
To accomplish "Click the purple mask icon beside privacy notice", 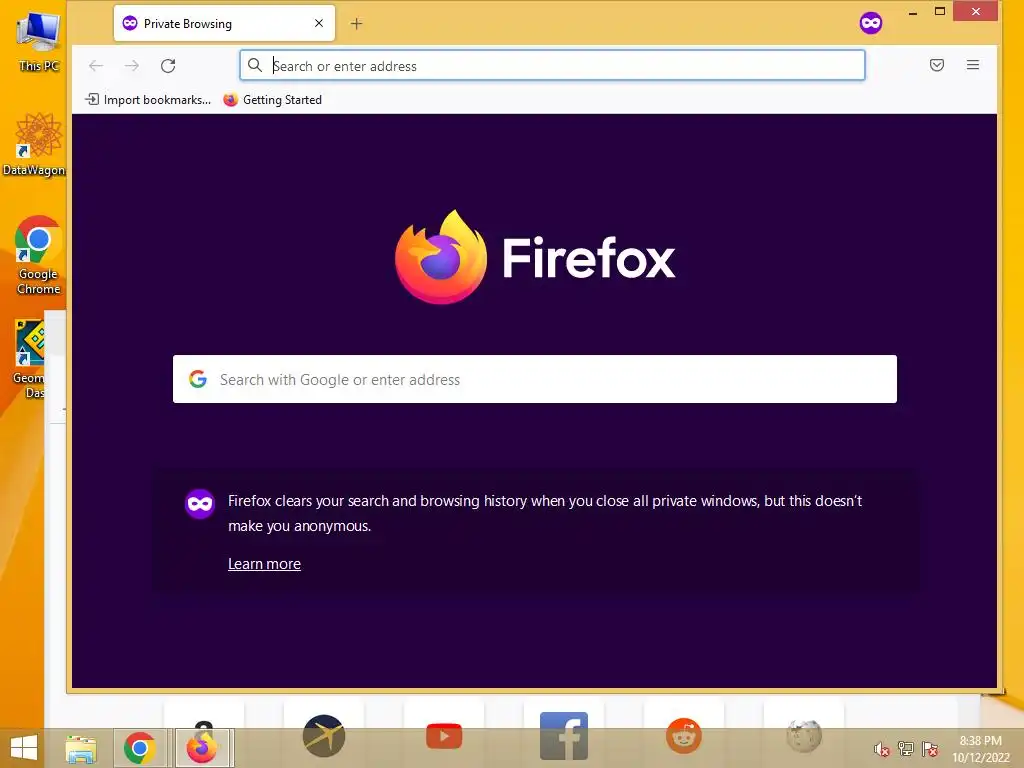I will click(200, 504).
